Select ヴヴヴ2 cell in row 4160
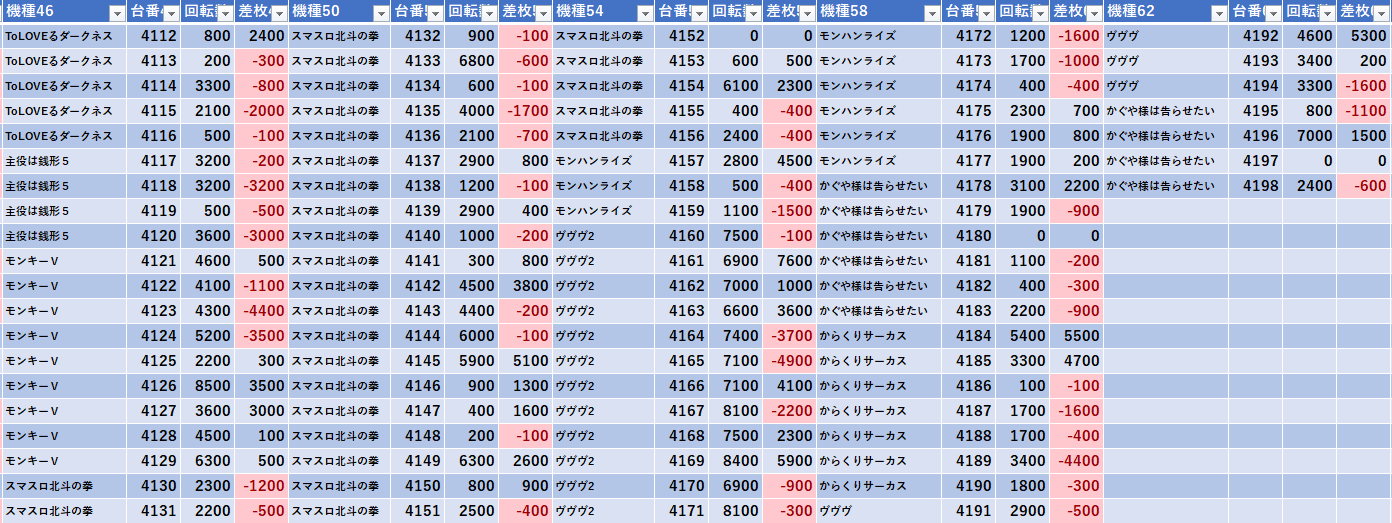This screenshot has height=523, width=1392. (604, 236)
